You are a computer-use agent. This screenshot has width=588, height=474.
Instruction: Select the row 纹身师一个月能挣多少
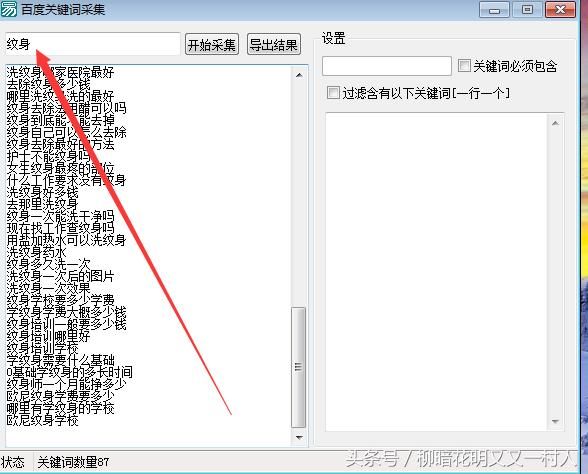tap(66, 384)
